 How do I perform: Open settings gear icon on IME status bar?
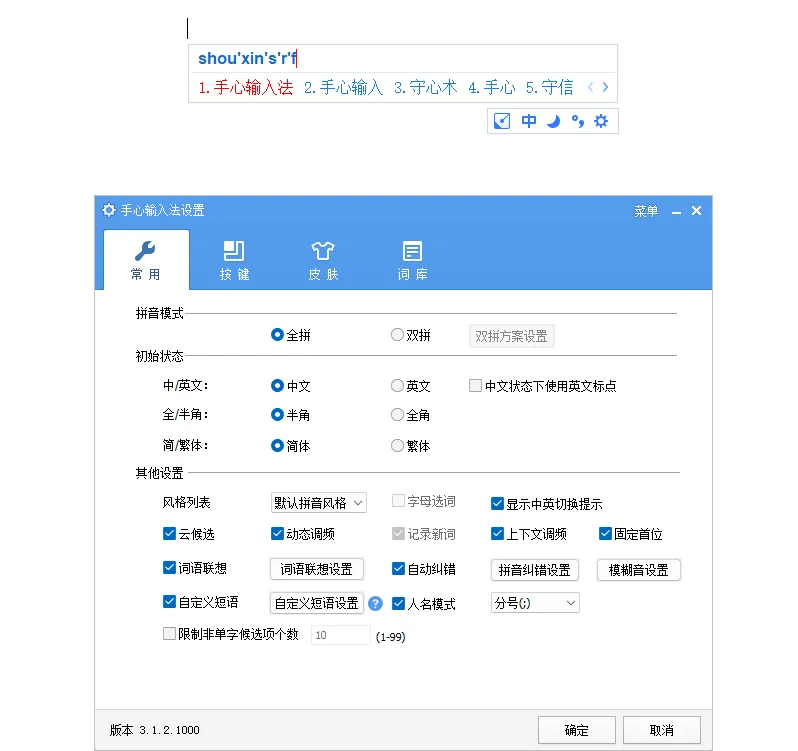click(x=602, y=121)
